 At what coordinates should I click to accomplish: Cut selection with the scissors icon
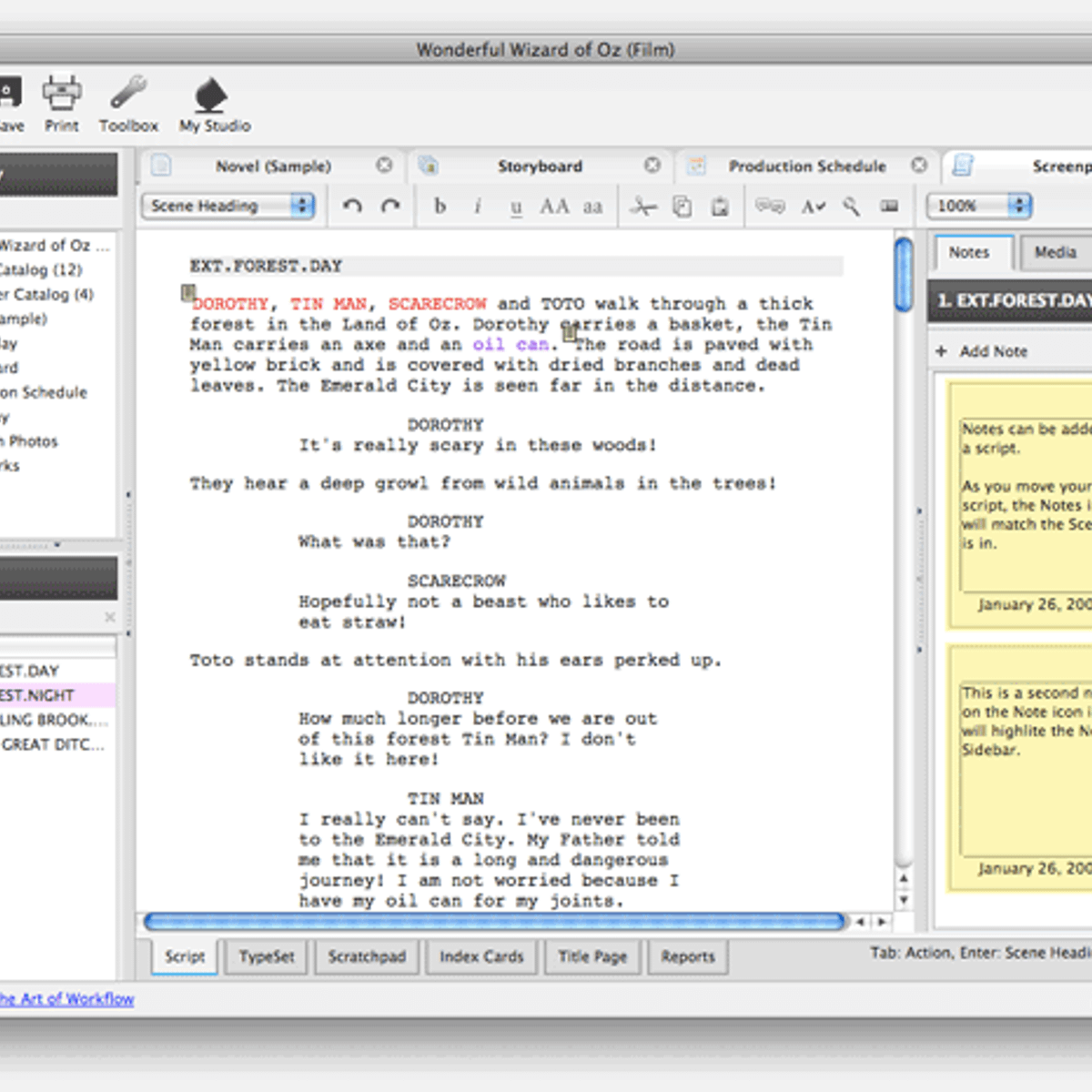tap(642, 207)
